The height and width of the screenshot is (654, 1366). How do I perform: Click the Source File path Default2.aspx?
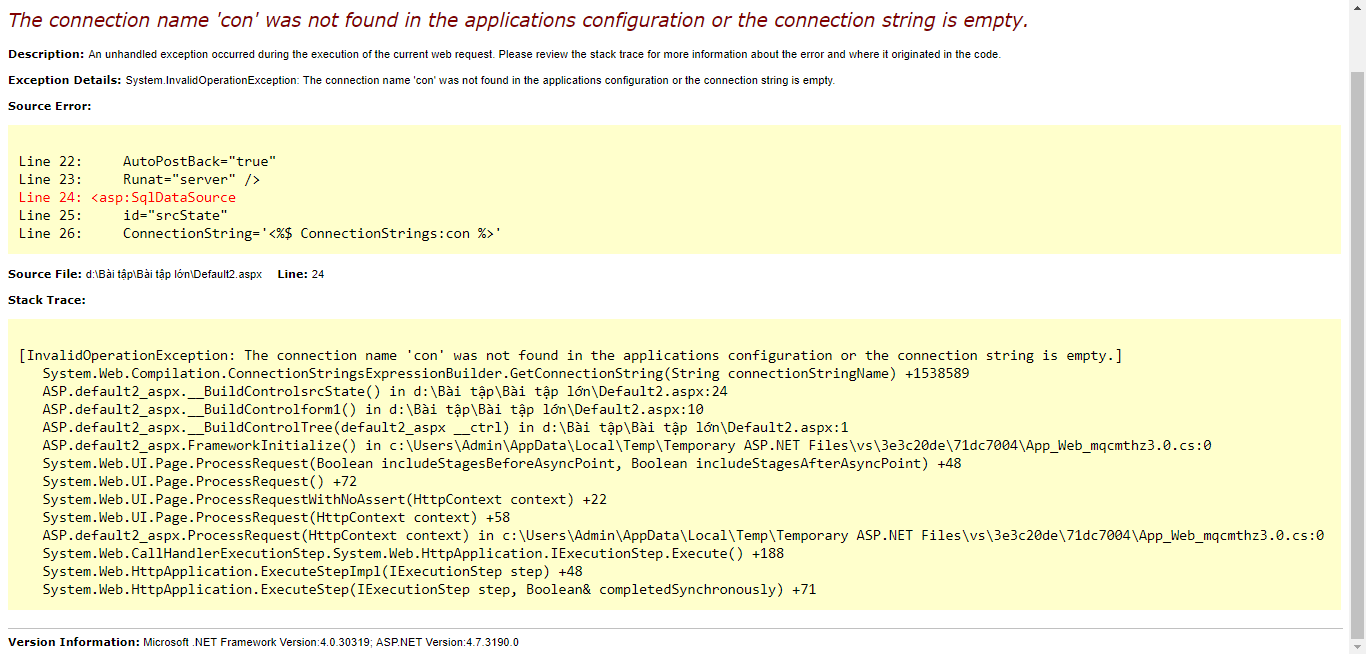pos(173,274)
